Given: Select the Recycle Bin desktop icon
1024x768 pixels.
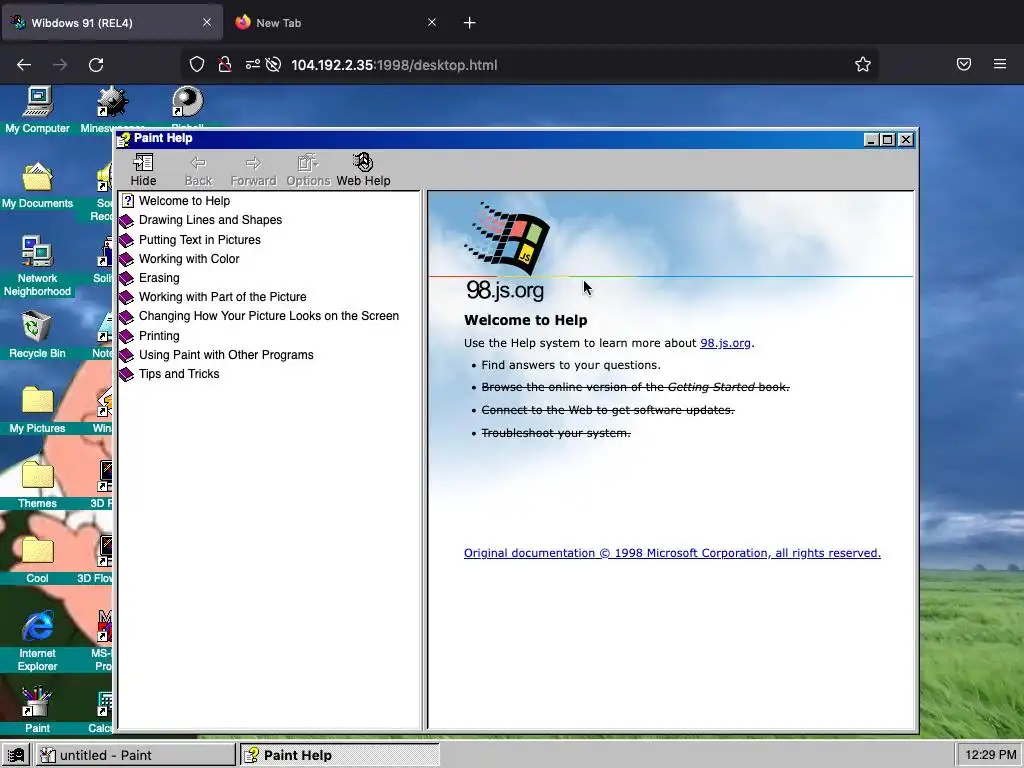Looking at the screenshot, I should [x=37, y=334].
